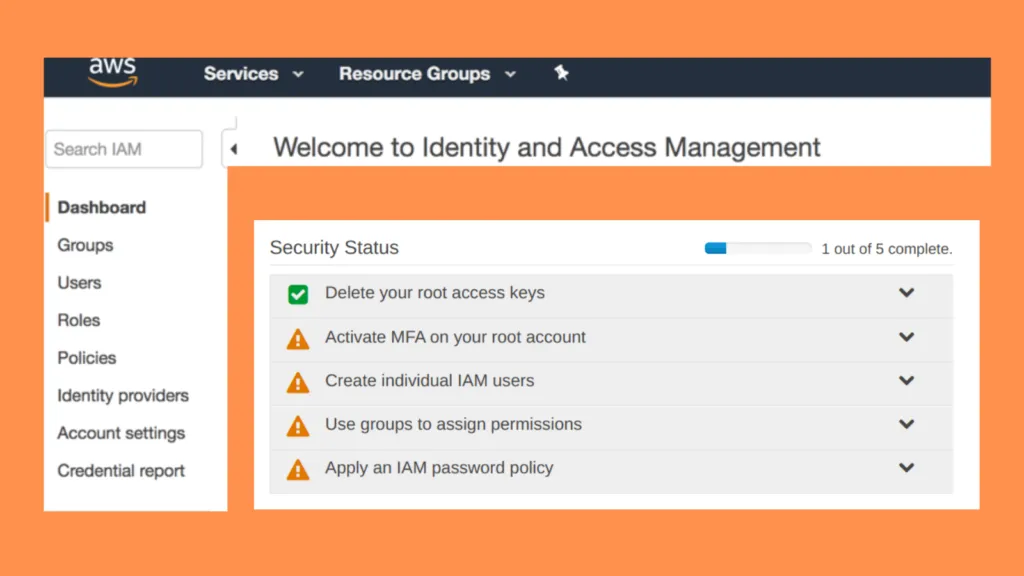Click warning icon for IAM password policy
This screenshot has height=576, width=1024.
tap(298, 469)
